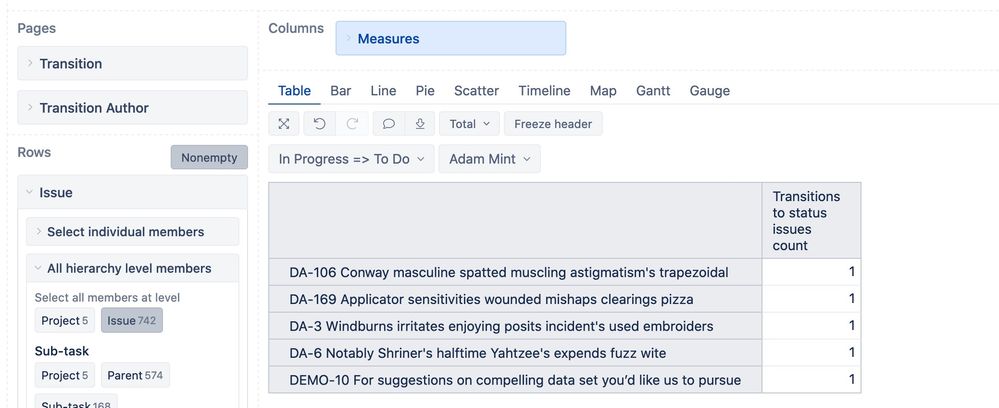The width and height of the screenshot is (999, 408).
Task: Open the Total dropdown
Action: coord(470,124)
